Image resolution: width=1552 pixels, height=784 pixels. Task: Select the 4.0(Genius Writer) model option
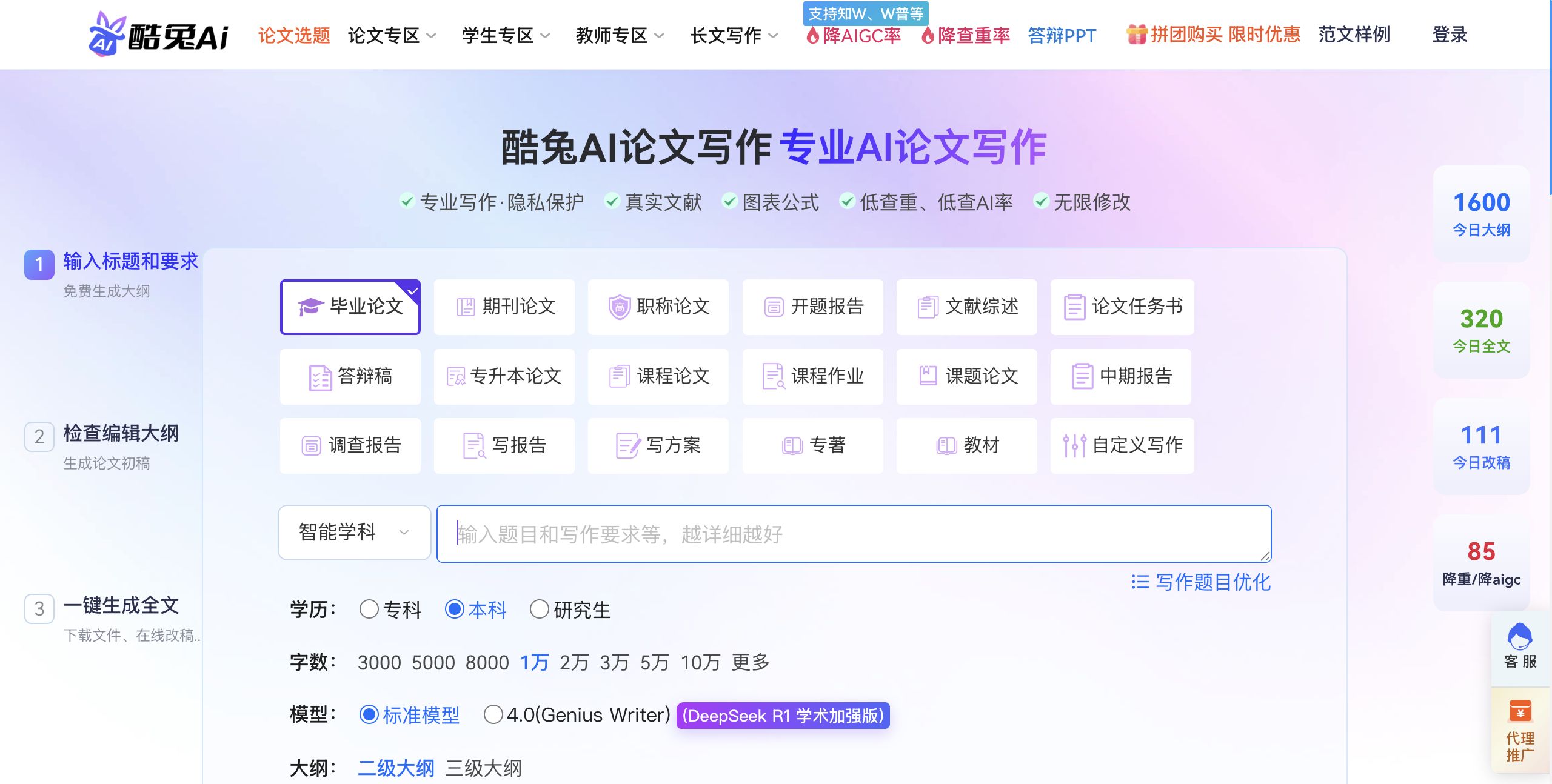tap(493, 715)
